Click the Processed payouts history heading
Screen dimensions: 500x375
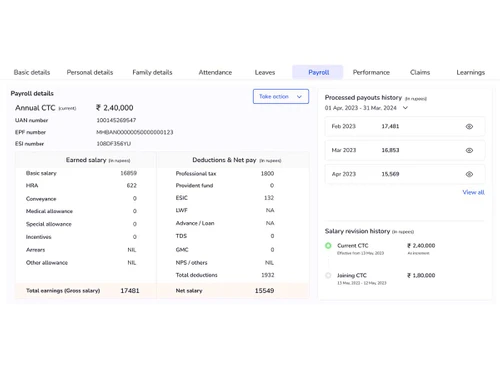pyautogui.click(x=363, y=98)
